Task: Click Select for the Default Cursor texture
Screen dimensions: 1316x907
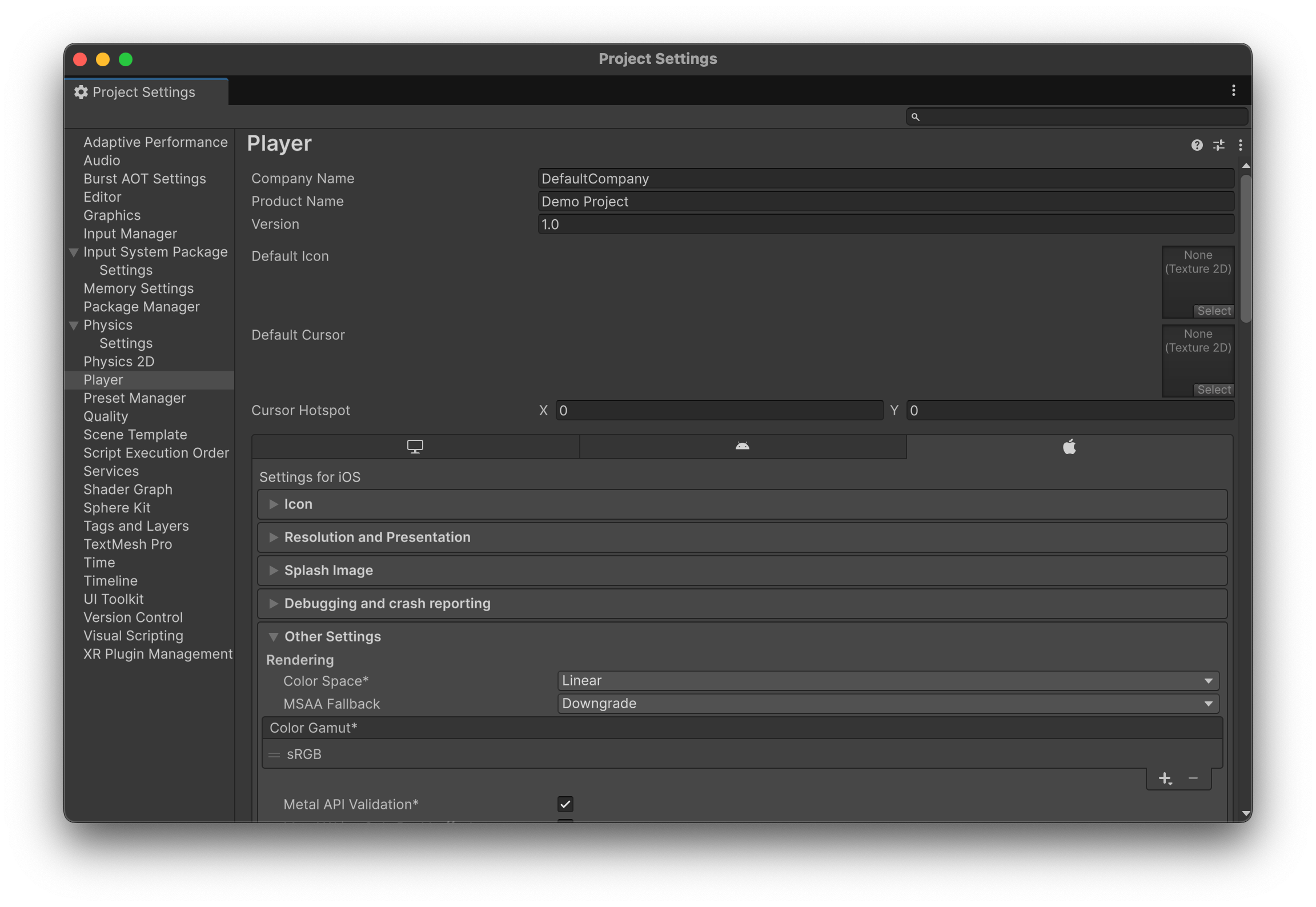Action: pos(1214,390)
